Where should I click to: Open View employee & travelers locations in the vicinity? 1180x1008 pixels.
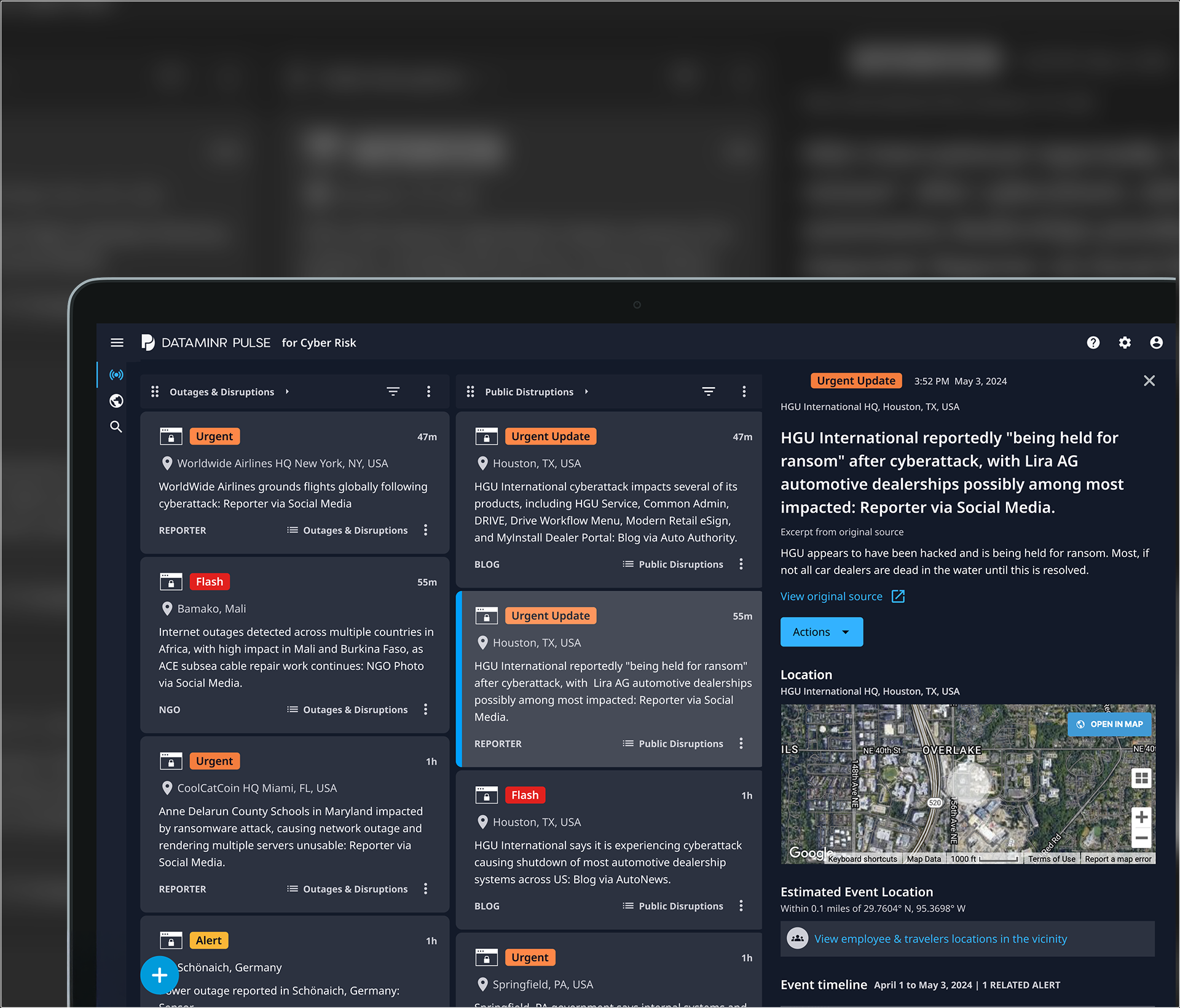coord(940,939)
